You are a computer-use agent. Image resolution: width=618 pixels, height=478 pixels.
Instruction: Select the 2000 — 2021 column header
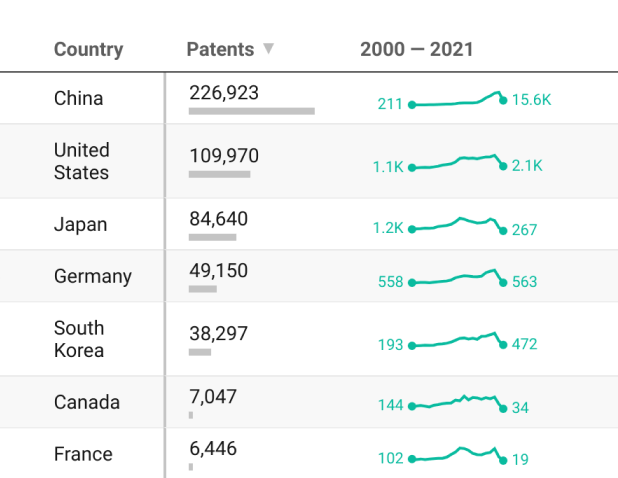(x=416, y=49)
